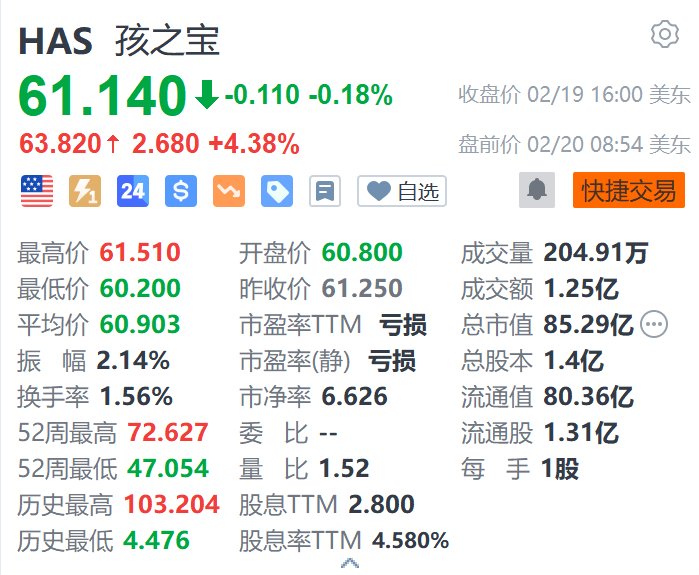Click the high price 61.510
The image size is (699, 575).
(140, 252)
